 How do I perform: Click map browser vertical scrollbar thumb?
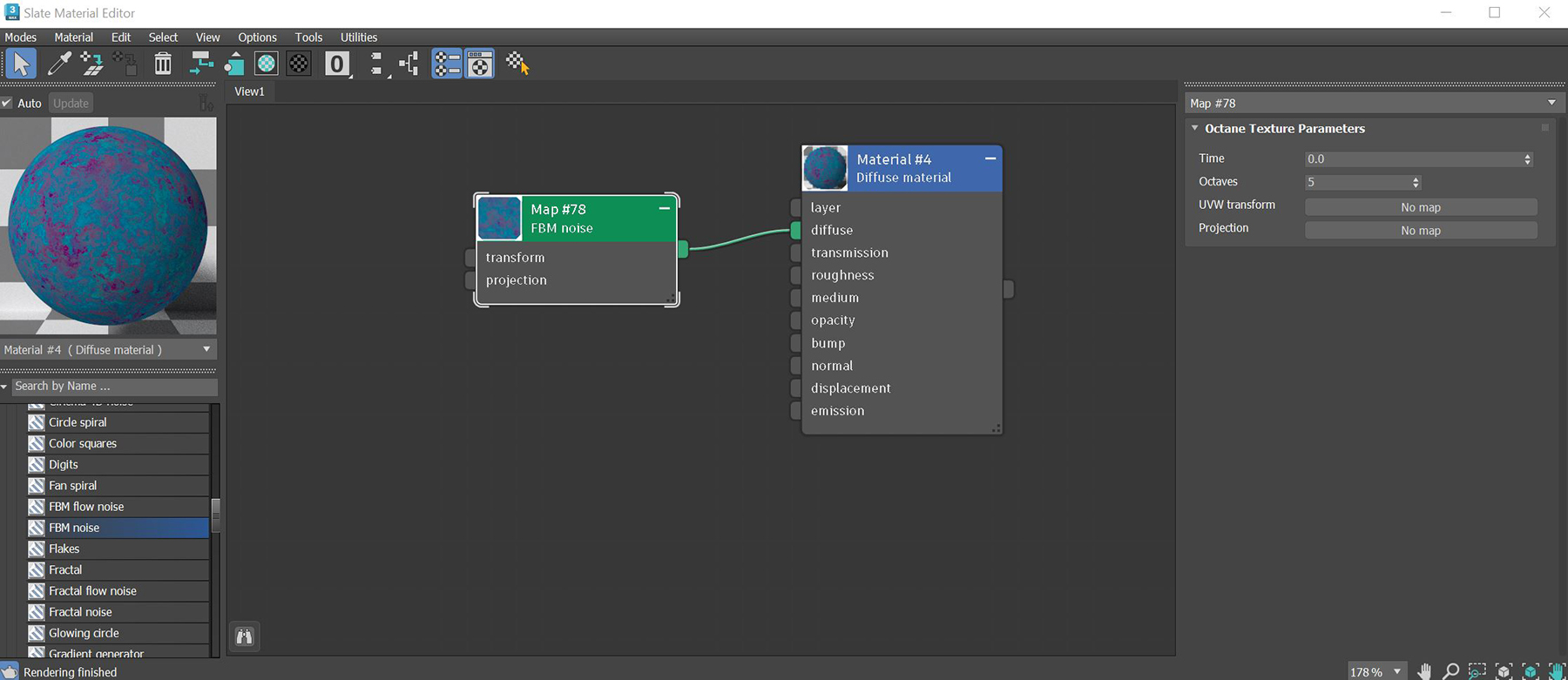(x=215, y=515)
